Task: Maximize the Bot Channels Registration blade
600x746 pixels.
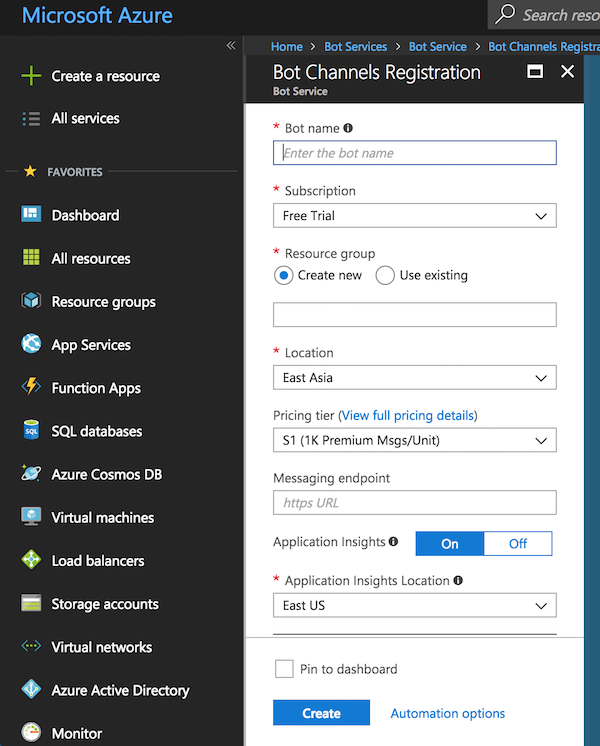Action: [535, 71]
